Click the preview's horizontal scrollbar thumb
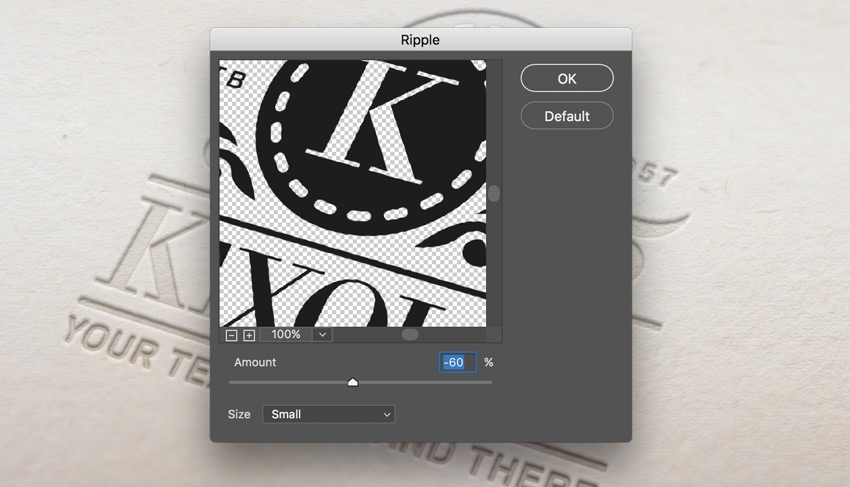 410,335
